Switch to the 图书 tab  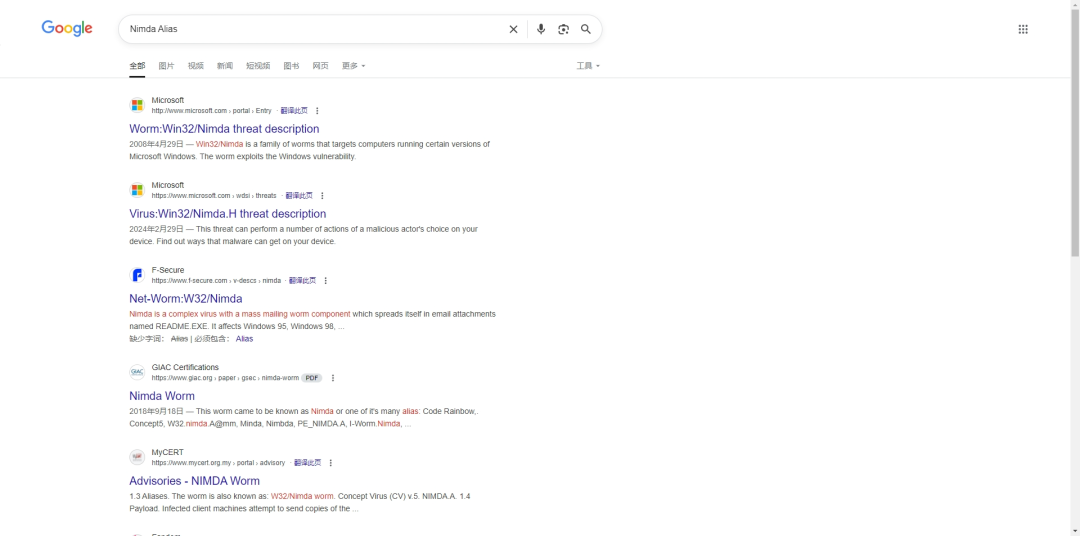(x=291, y=66)
